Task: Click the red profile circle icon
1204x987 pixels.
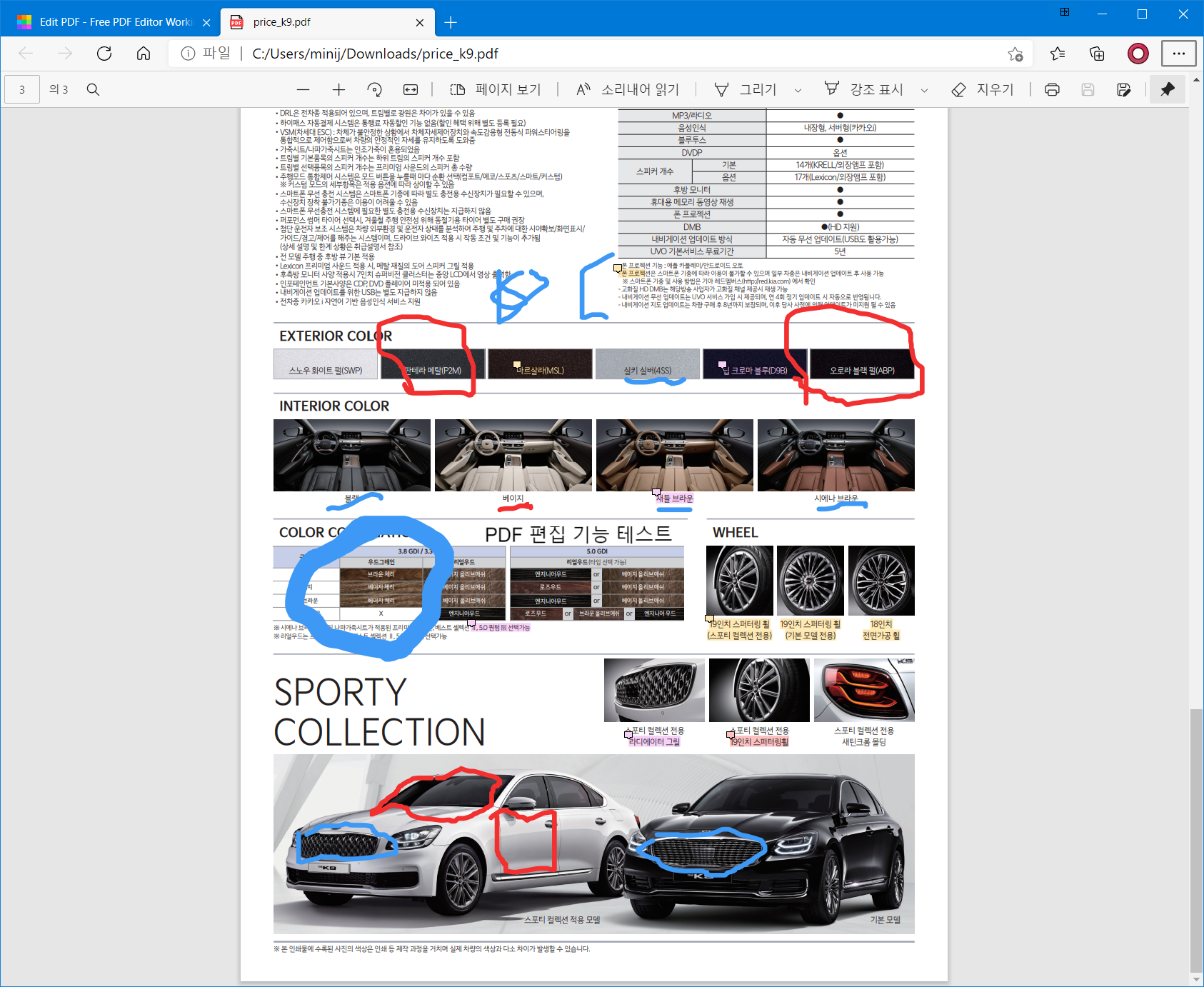Action: [1138, 54]
